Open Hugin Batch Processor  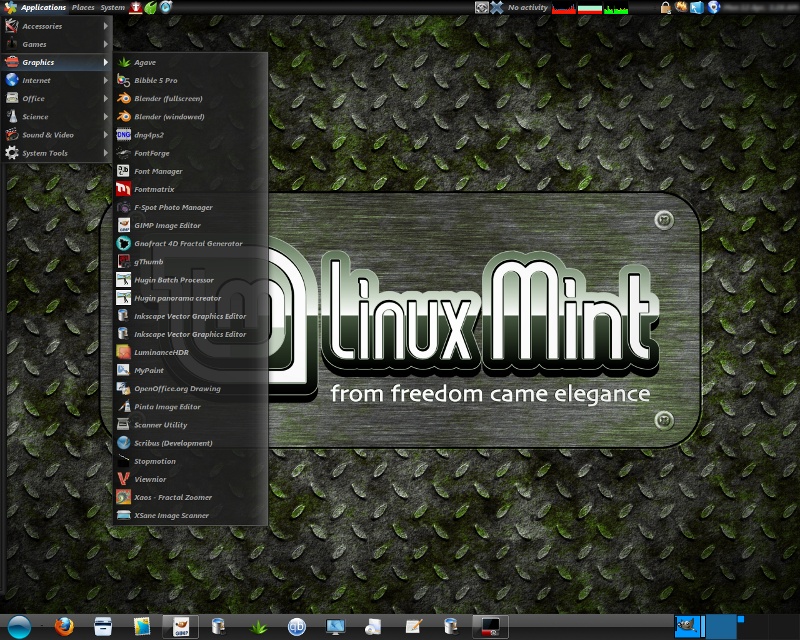pyautogui.click(x=190, y=280)
